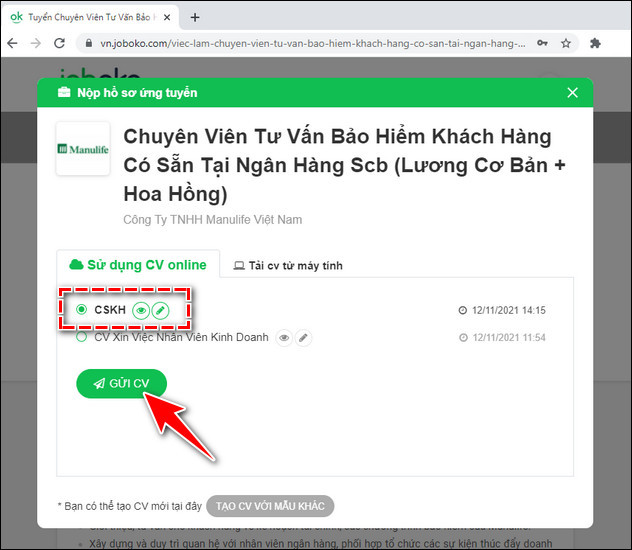Select the Tuyển Chuyên Viên Tư Vấn Bảo browser tab
The image size is (632, 550).
coord(89,17)
